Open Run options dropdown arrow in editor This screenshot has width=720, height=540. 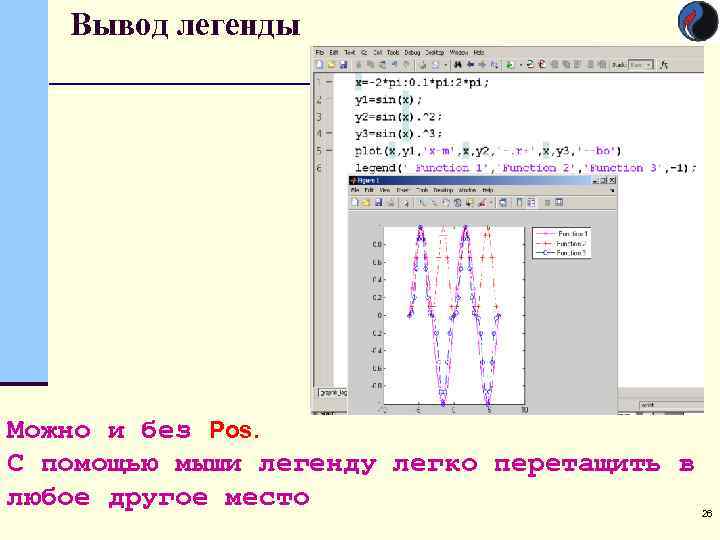tap(521, 65)
